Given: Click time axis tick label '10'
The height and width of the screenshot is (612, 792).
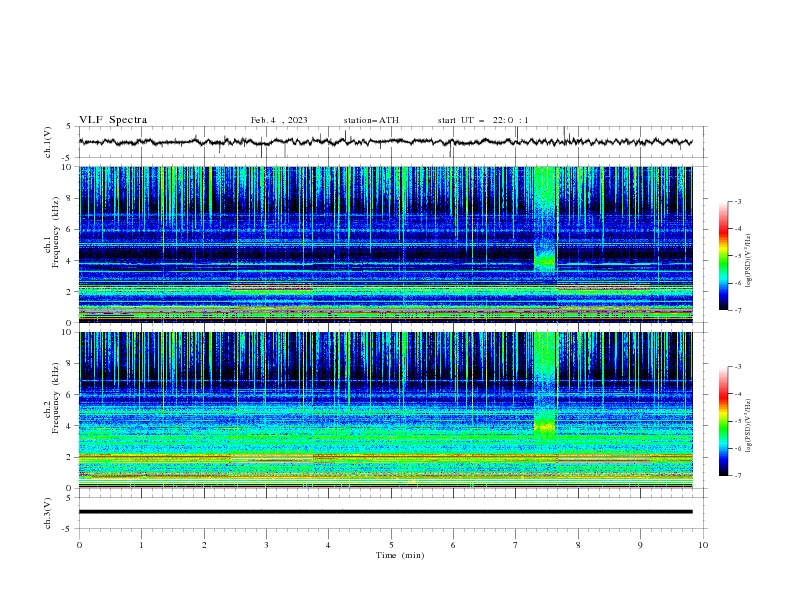Looking at the screenshot, I should point(703,545).
